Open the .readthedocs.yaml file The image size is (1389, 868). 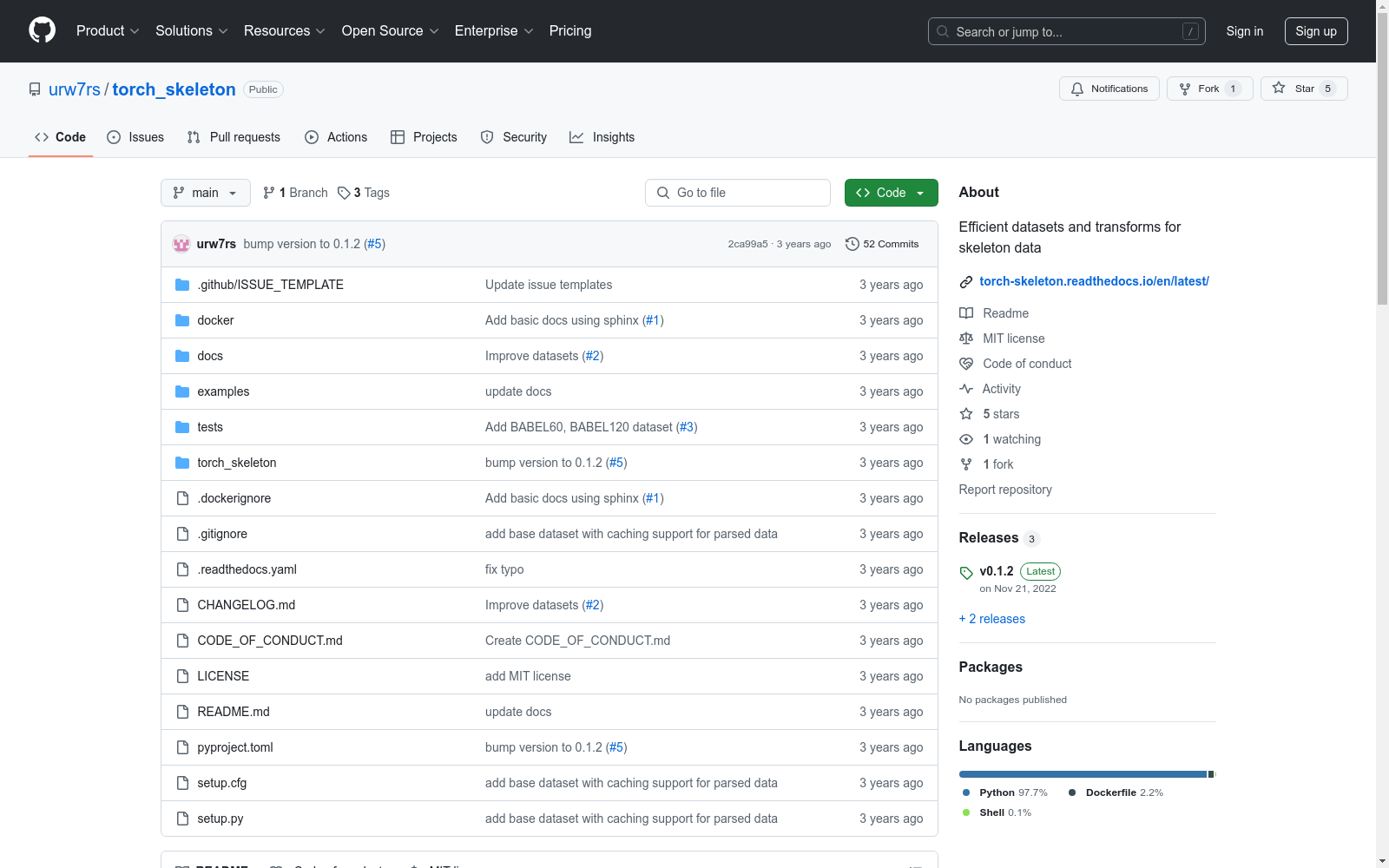[x=247, y=569]
